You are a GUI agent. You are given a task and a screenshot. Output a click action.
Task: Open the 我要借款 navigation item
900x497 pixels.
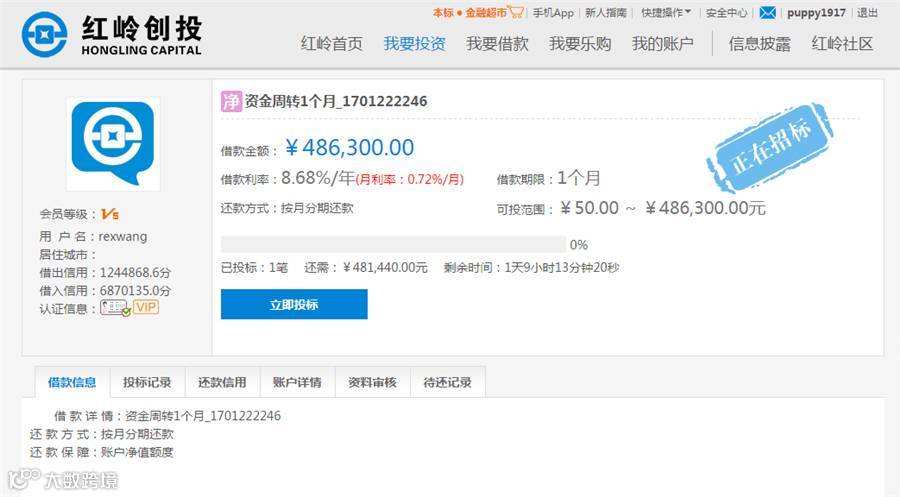[497, 44]
